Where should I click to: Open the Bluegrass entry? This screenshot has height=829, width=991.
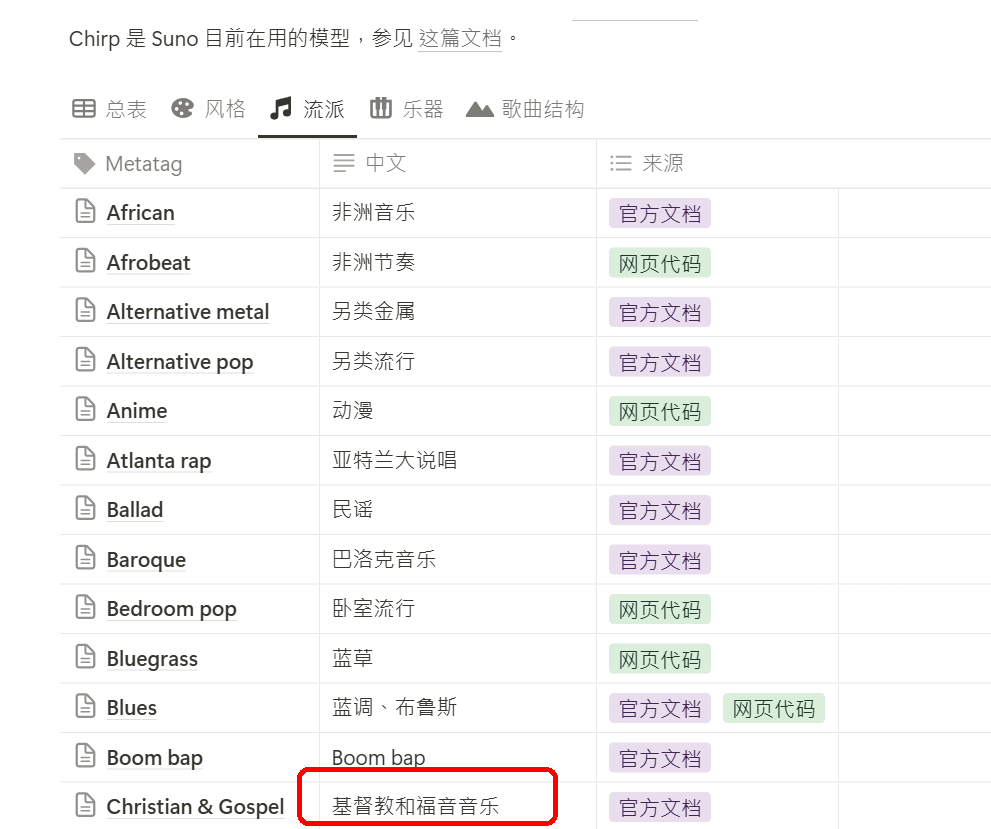tap(152, 658)
